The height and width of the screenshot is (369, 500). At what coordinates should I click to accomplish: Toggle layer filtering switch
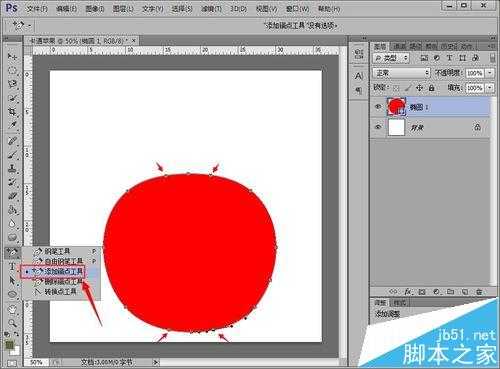click(492, 58)
